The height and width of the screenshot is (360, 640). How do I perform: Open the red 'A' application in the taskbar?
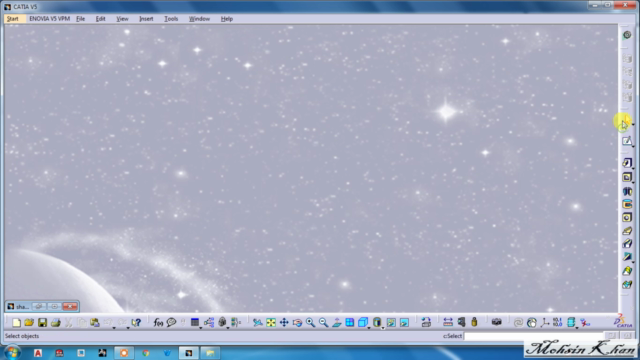(38, 353)
